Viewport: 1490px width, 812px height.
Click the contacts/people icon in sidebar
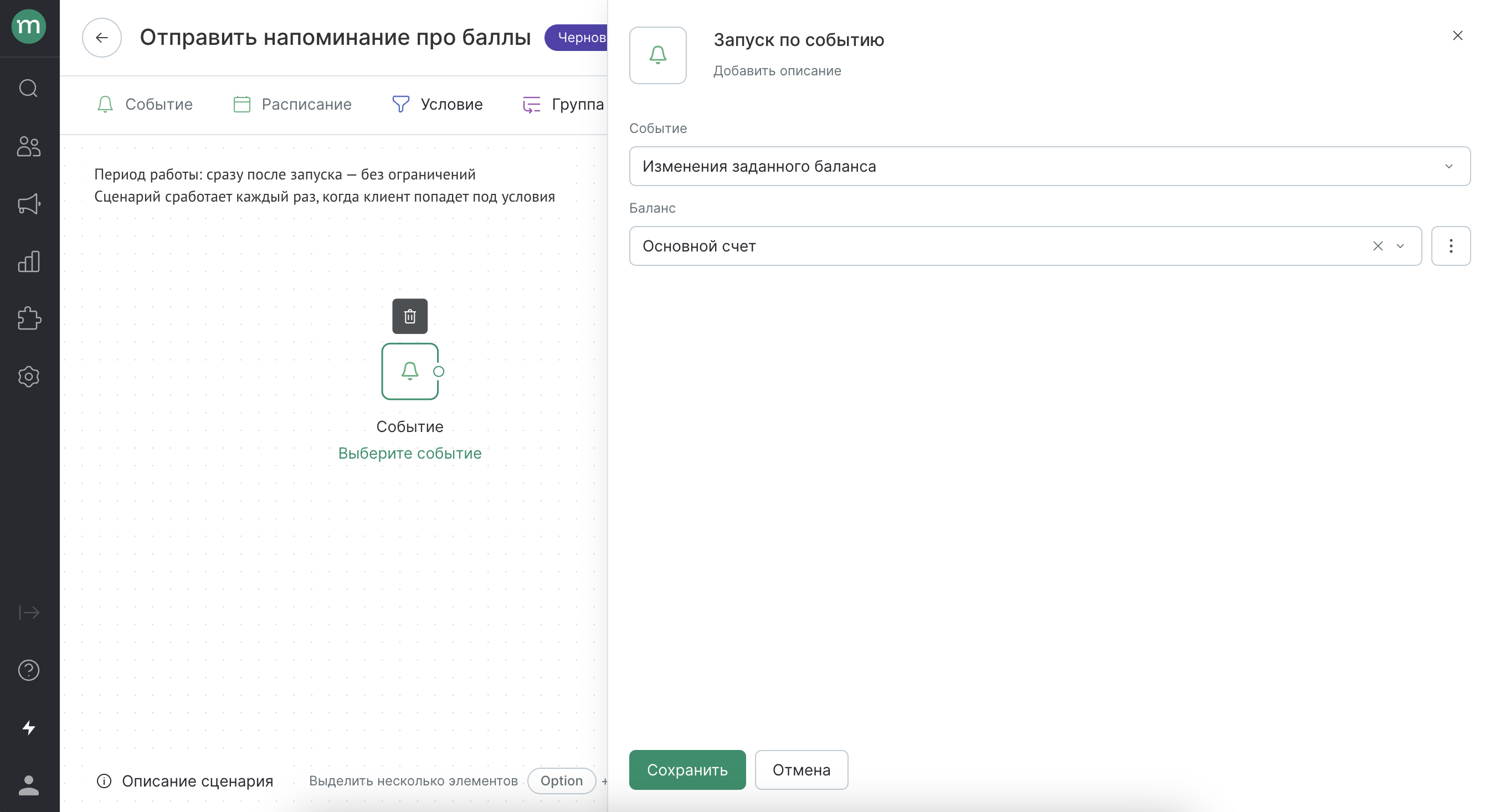pos(28,146)
